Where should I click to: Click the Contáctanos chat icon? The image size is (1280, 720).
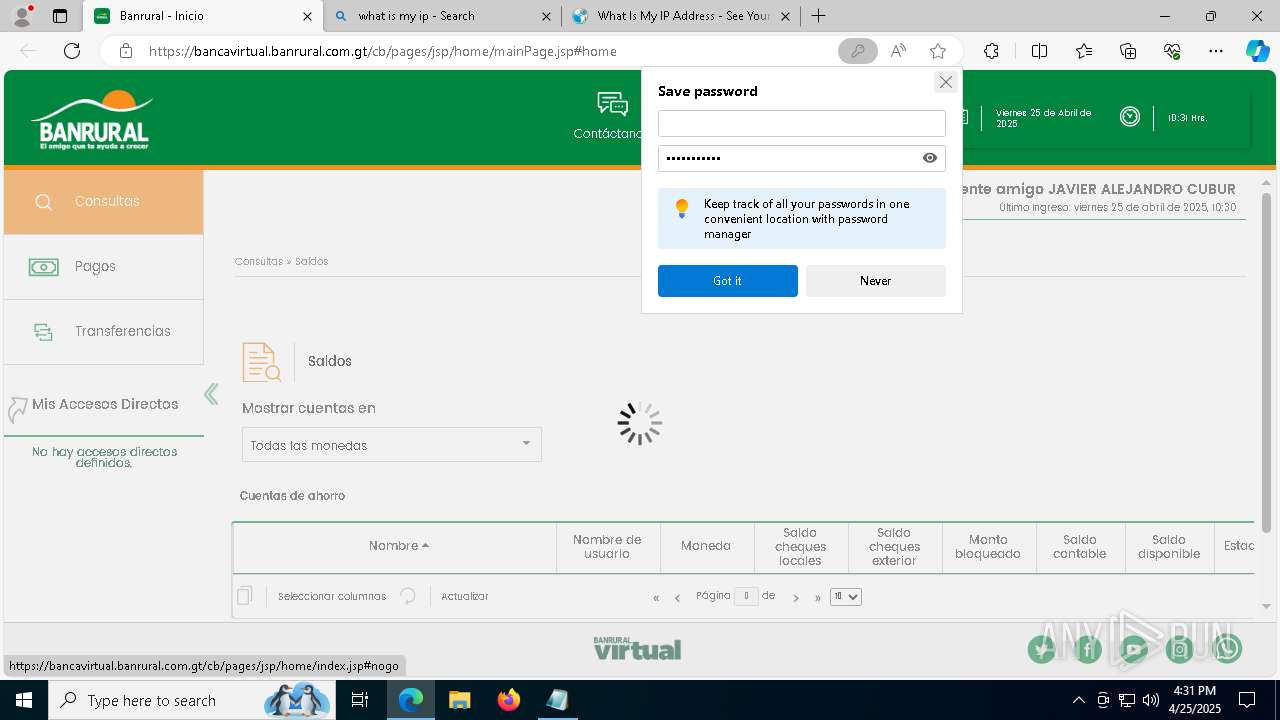[612, 104]
